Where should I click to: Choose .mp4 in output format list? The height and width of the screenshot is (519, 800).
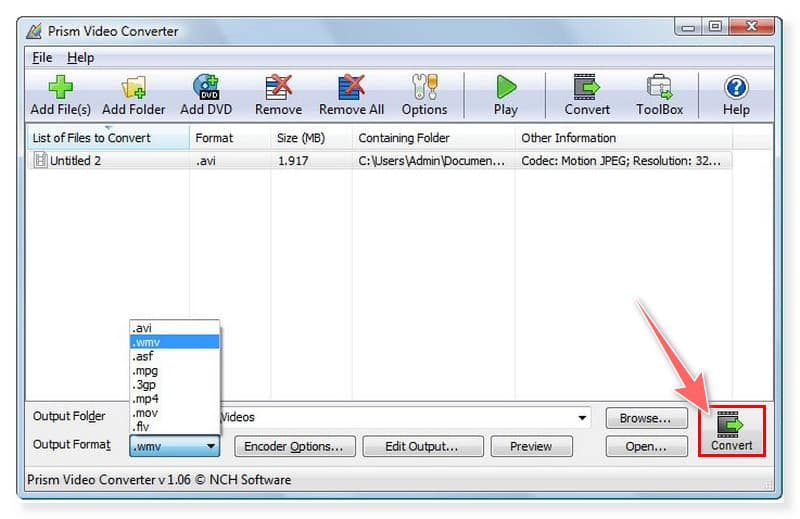[x=175, y=398]
